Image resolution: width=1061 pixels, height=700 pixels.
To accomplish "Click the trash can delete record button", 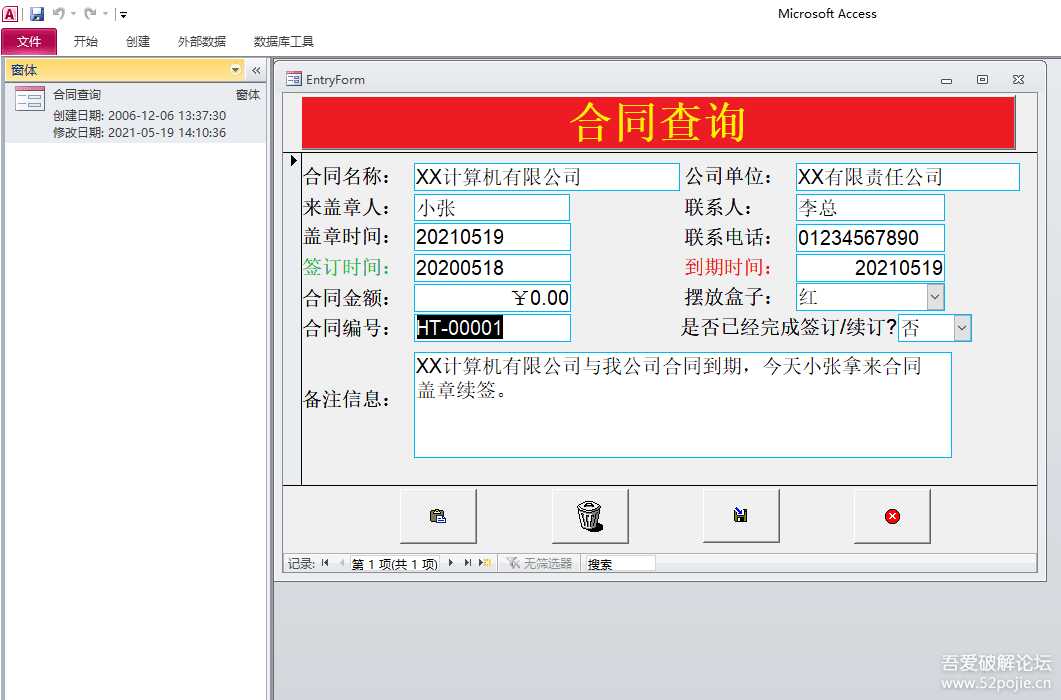I will 590,516.
